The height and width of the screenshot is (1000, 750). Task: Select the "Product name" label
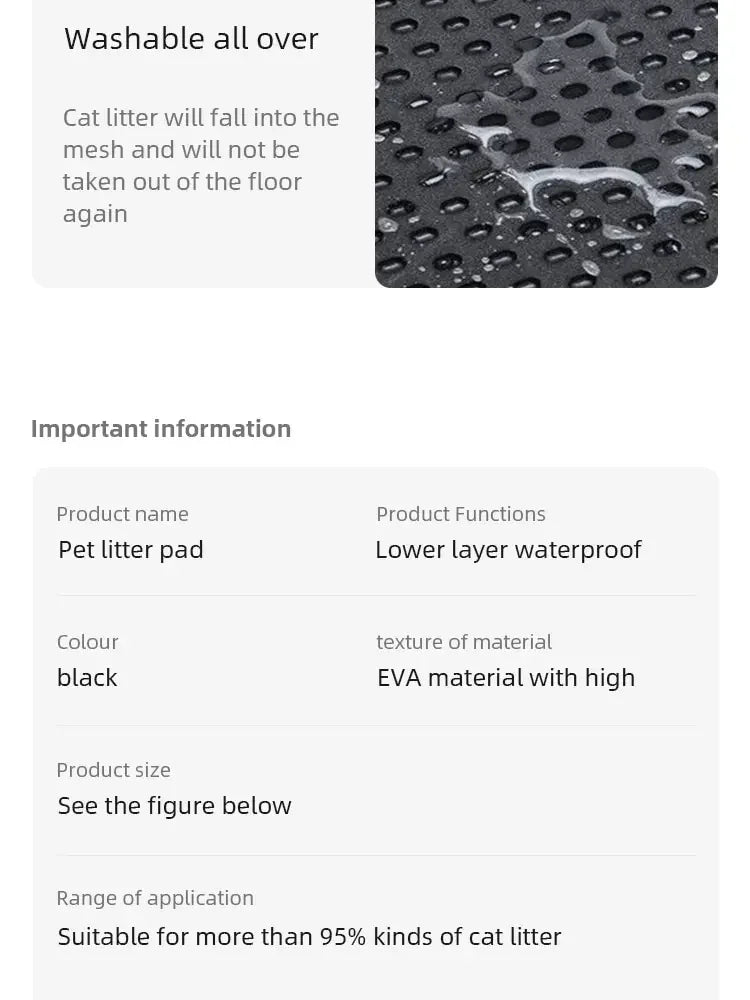tap(122, 514)
